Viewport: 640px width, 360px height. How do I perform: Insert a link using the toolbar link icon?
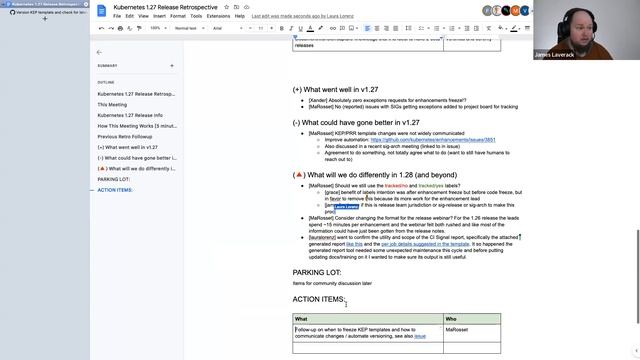tap(333, 28)
